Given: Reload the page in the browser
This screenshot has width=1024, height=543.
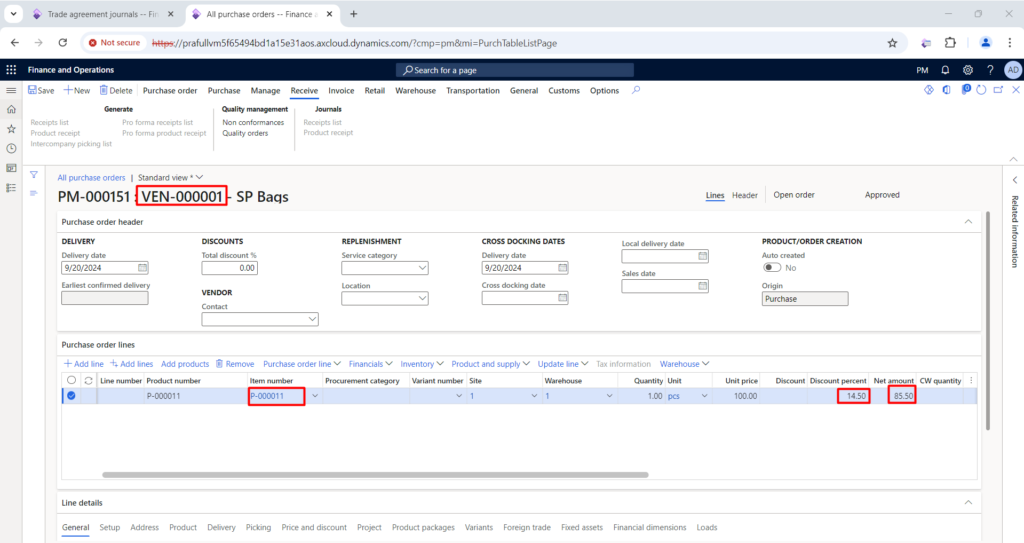Looking at the screenshot, I should tap(63, 43).
